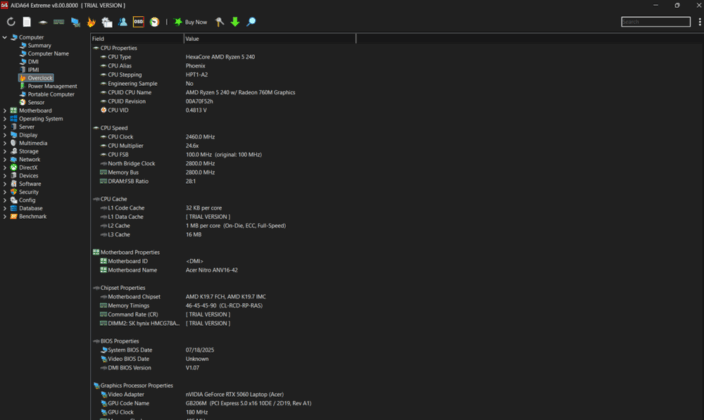Click the monitor diagnostics toolbar icon
The height and width of the screenshot is (420, 704).
[75, 22]
